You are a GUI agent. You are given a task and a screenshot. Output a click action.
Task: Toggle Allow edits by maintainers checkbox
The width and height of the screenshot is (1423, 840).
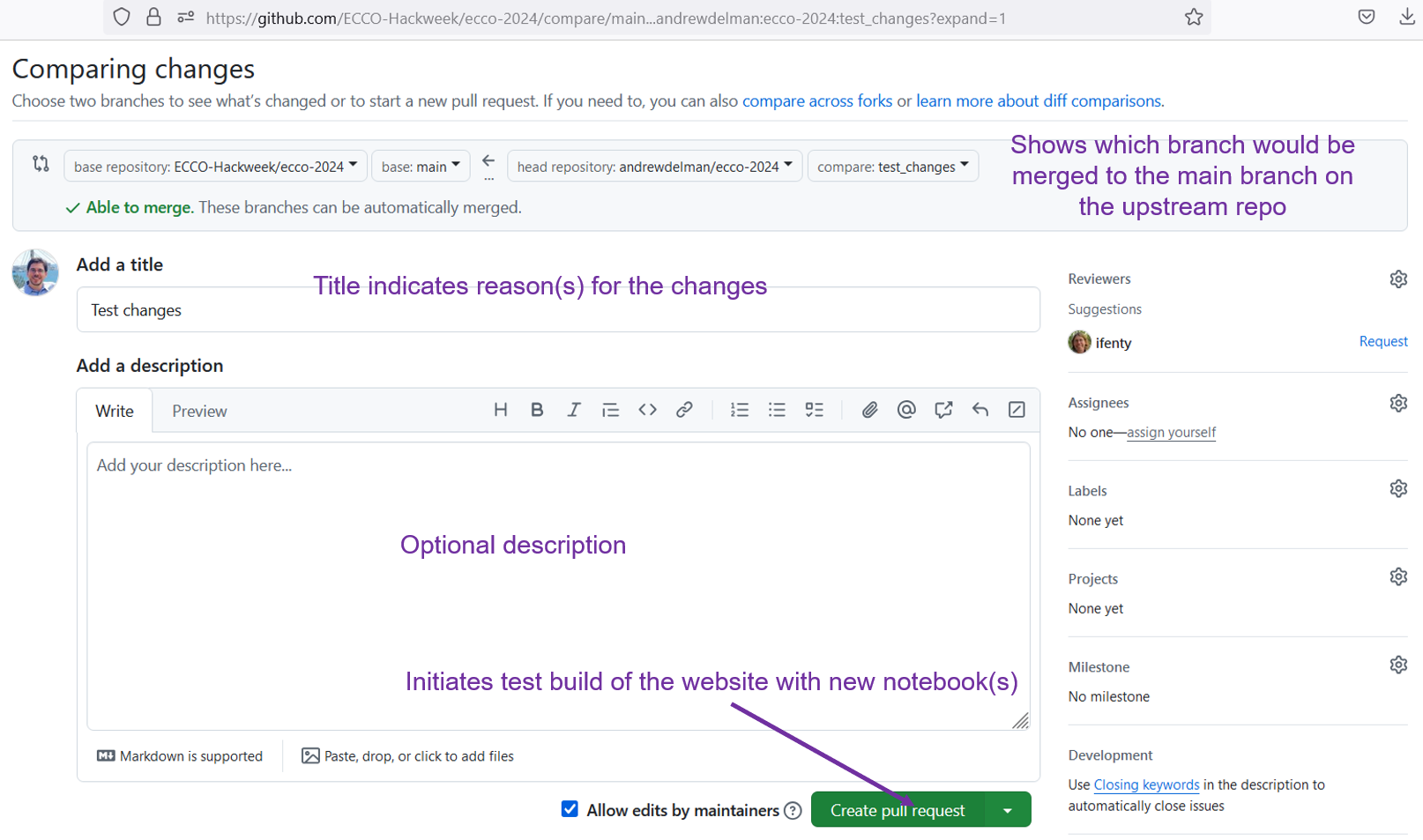(x=570, y=809)
